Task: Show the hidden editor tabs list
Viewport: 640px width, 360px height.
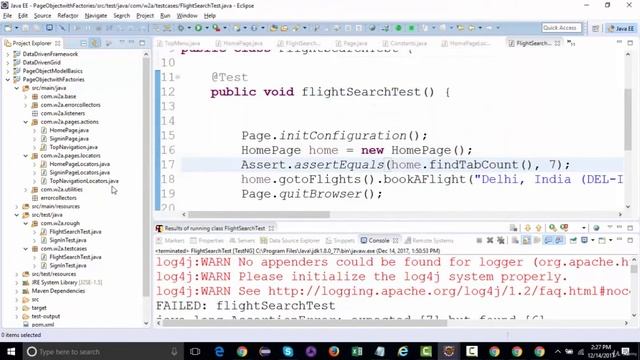Action: (x=571, y=43)
